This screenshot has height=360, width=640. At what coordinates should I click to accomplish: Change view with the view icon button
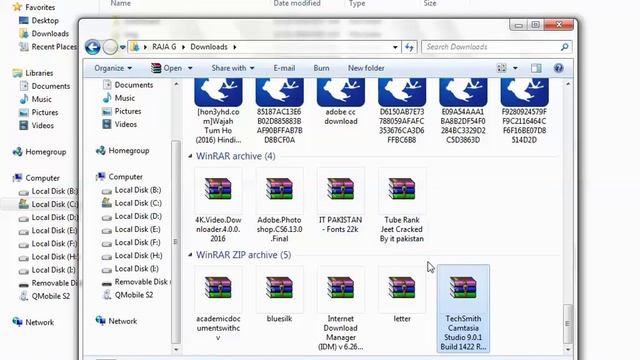click(x=501, y=68)
